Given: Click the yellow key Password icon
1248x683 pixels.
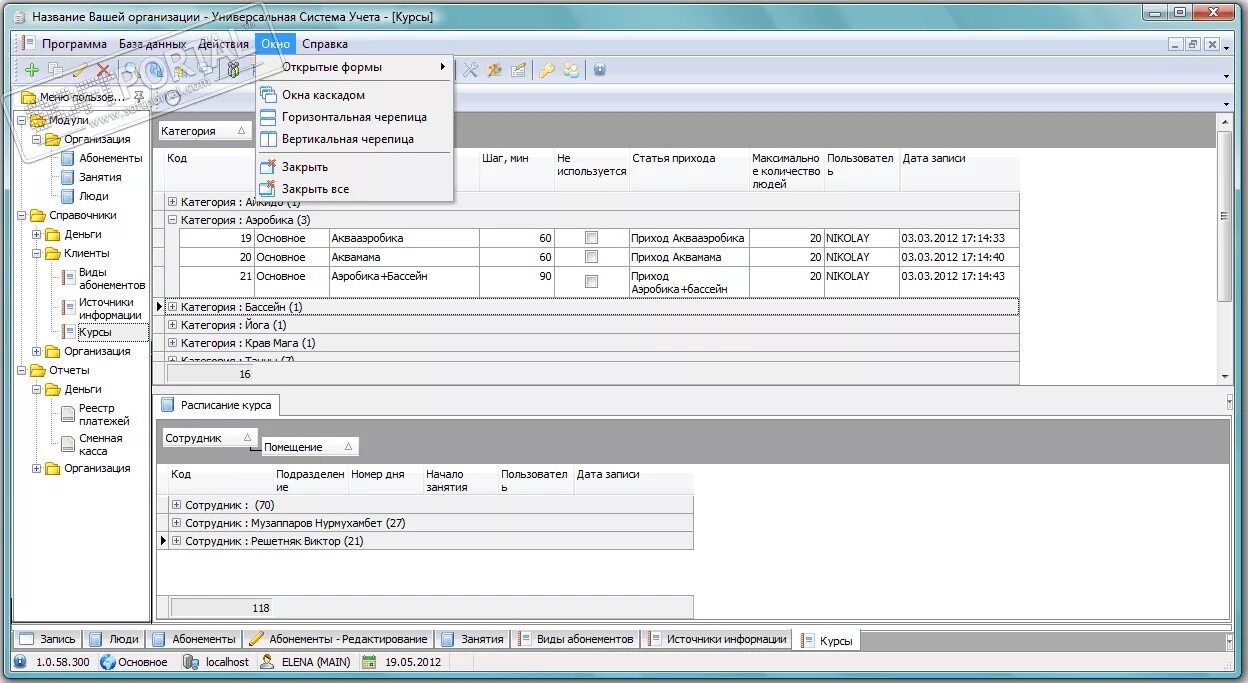Looking at the screenshot, I should pyautogui.click(x=546, y=70).
